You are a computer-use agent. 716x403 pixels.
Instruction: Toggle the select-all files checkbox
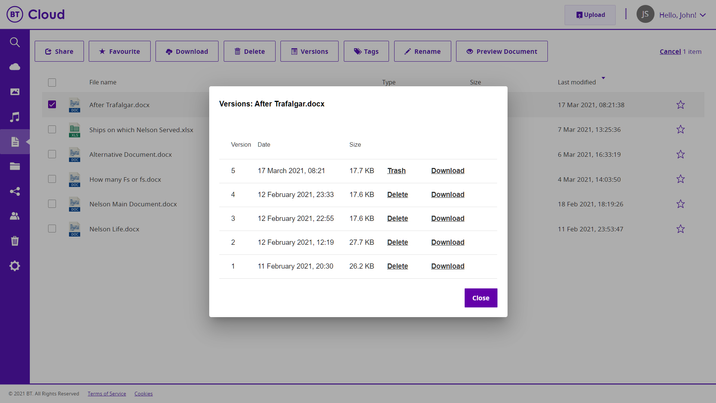[52, 82]
